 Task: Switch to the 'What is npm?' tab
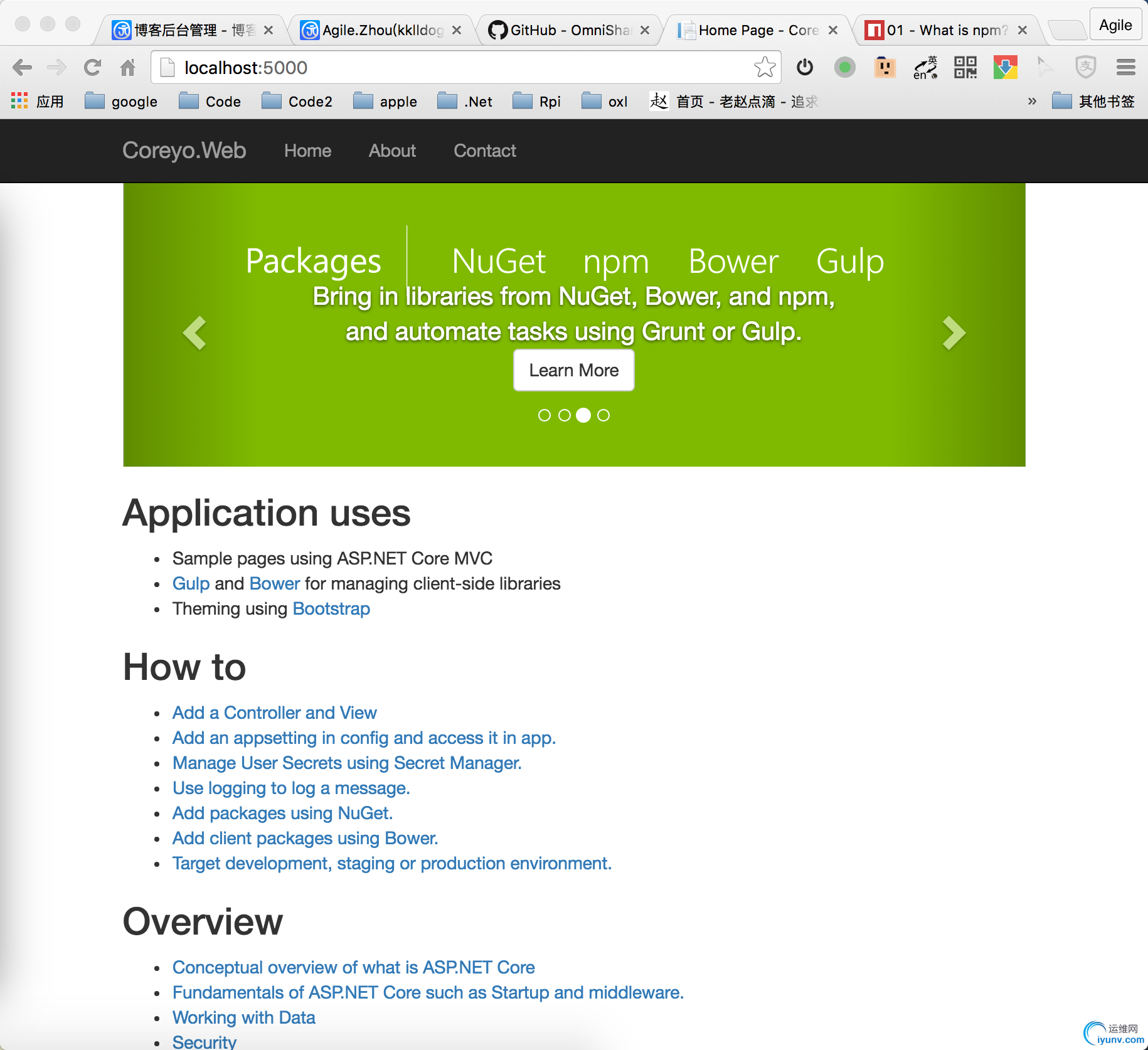click(946, 30)
